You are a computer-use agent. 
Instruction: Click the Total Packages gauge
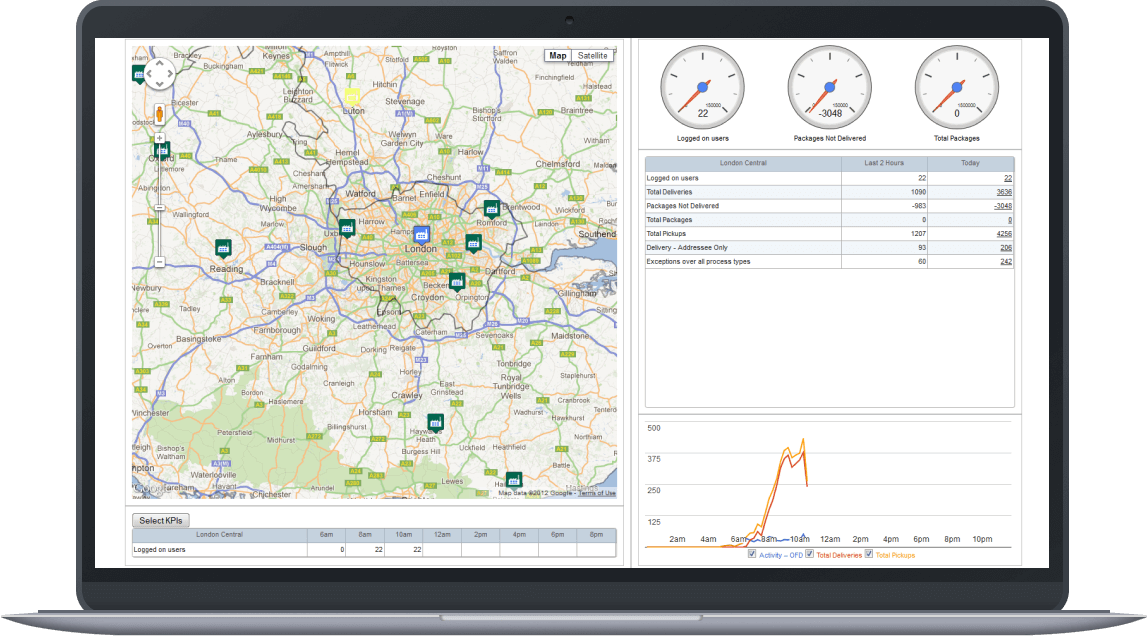coord(955,87)
